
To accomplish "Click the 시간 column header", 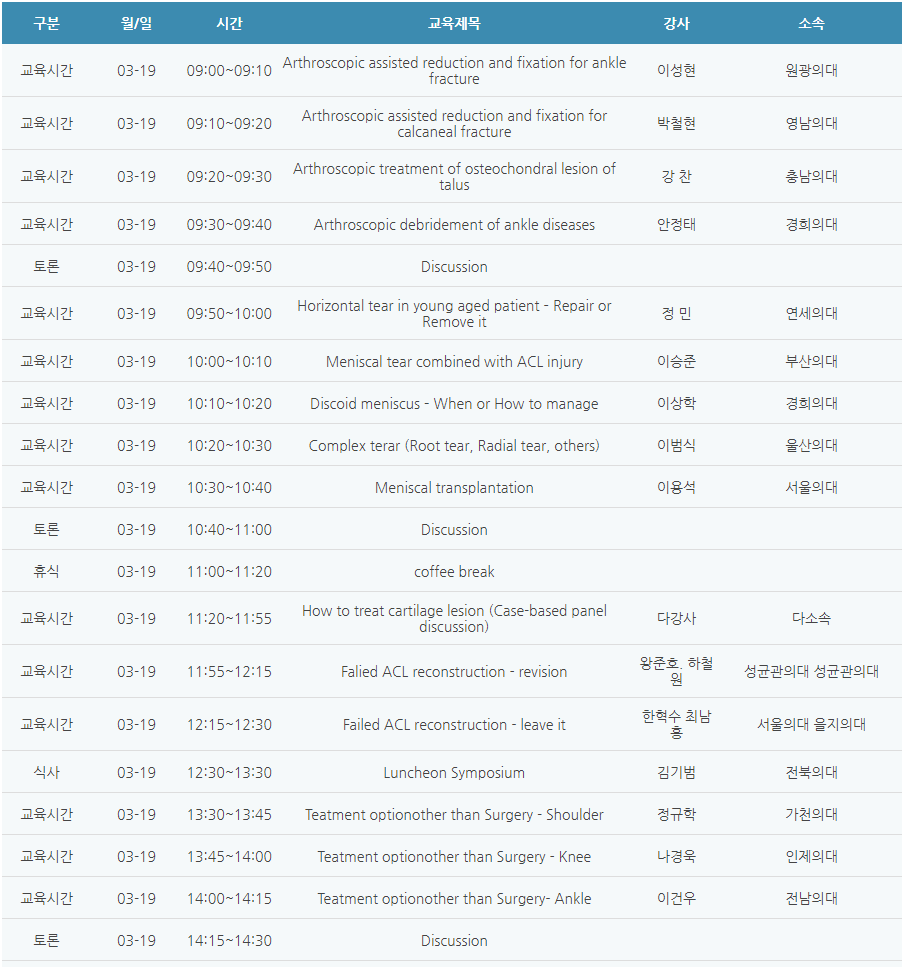I will pos(229,23).
